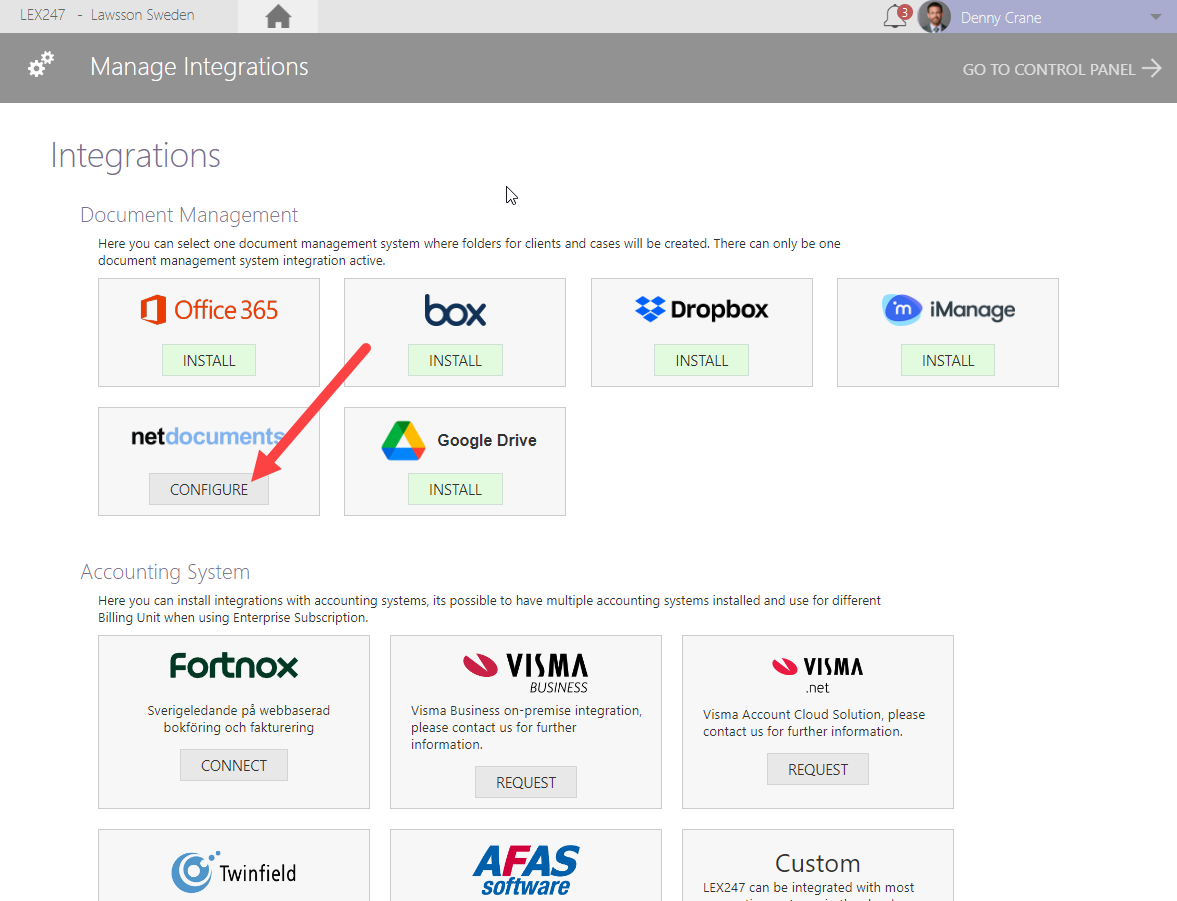Image resolution: width=1177 pixels, height=901 pixels.
Task: Click the 'Here you can select one document' description
Action: click(x=469, y=252)
